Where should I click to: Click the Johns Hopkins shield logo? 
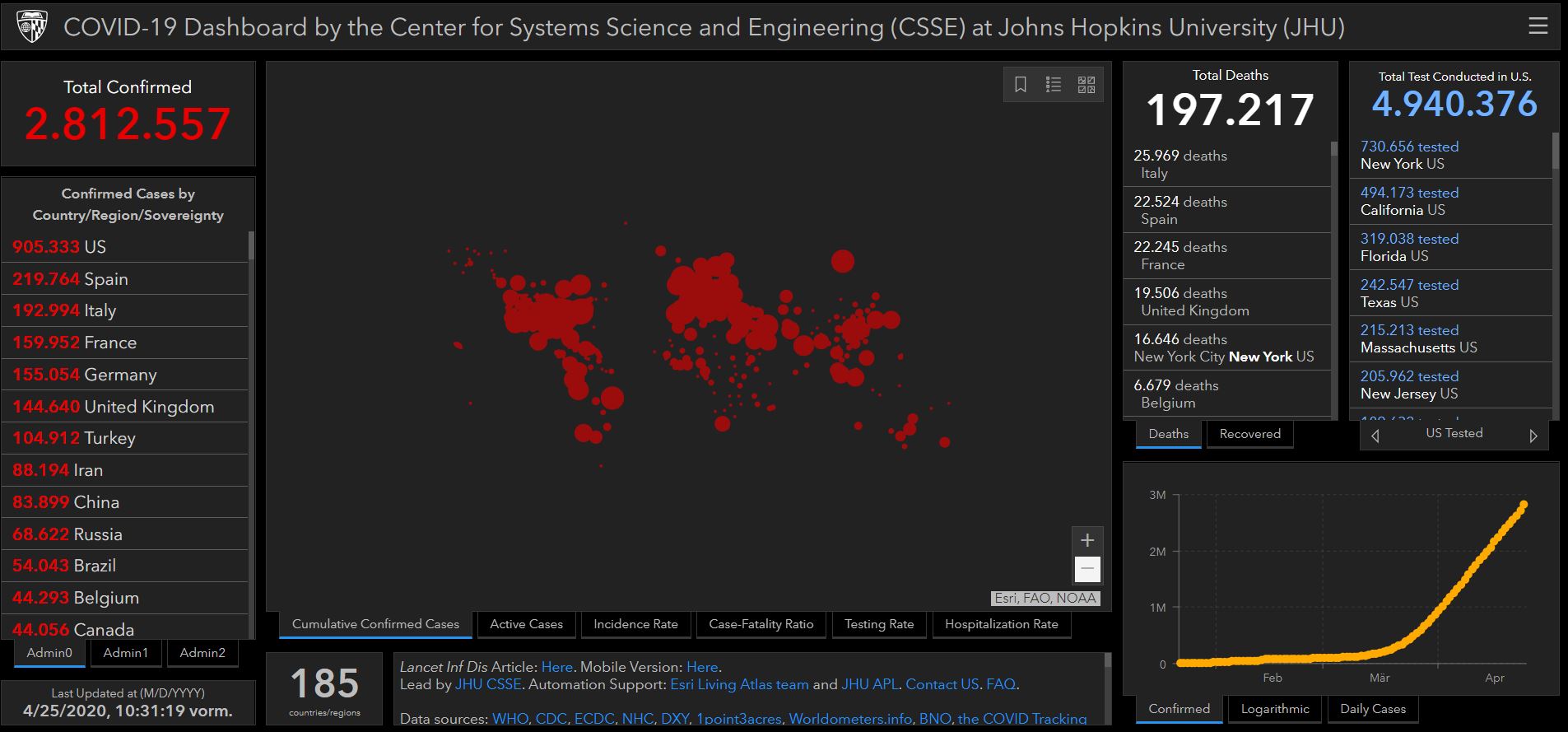point(32,27)
